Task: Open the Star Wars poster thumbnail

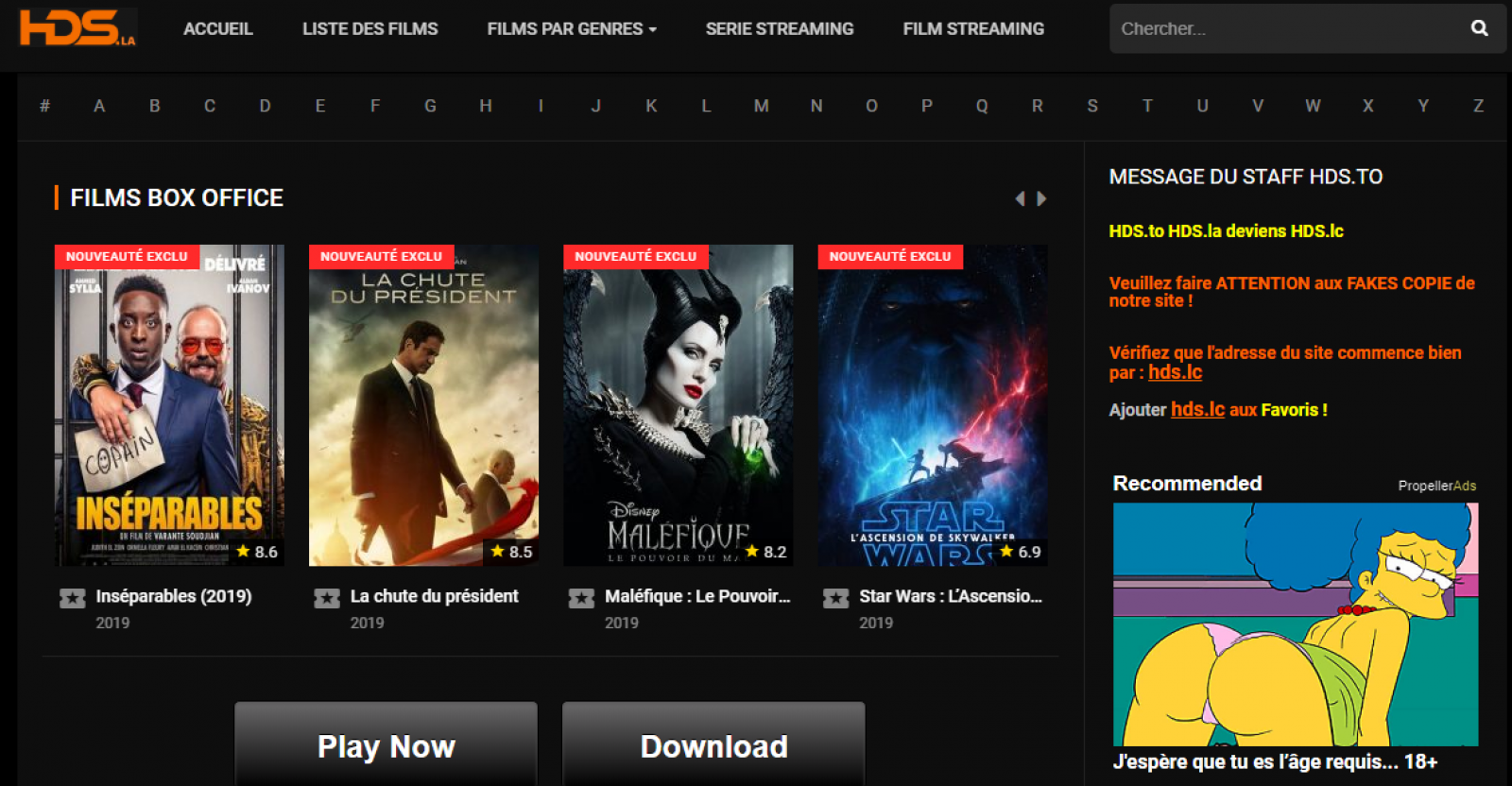Action: [x=932, y=406]
